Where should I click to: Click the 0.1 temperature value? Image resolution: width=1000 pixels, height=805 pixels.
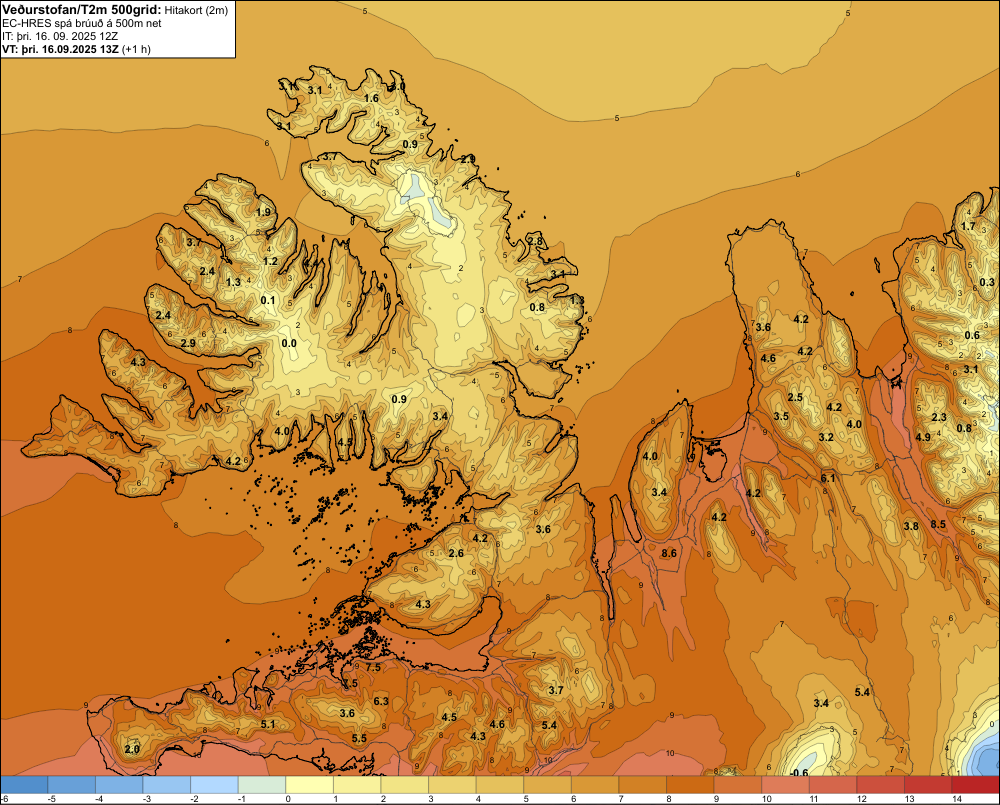(x=268, y=300)
